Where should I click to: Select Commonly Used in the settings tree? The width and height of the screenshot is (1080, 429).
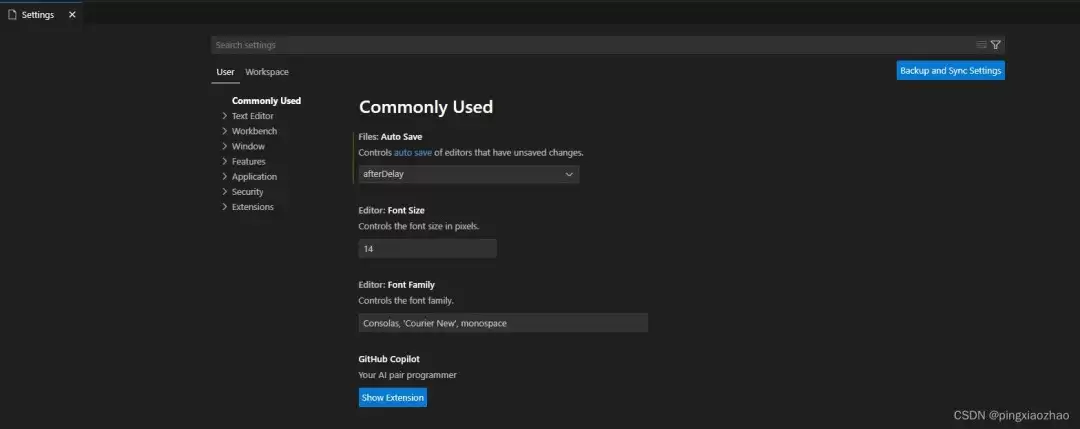266,101
